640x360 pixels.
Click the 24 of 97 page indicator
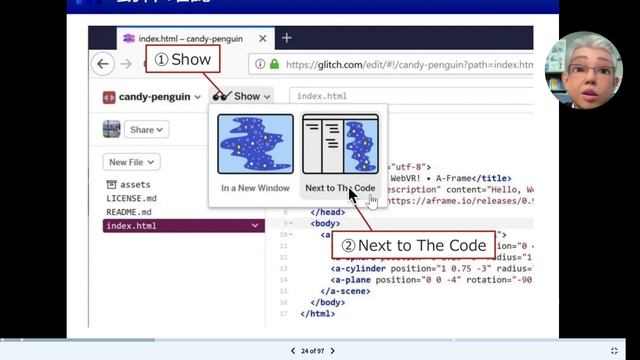click(x=313, y=351)
